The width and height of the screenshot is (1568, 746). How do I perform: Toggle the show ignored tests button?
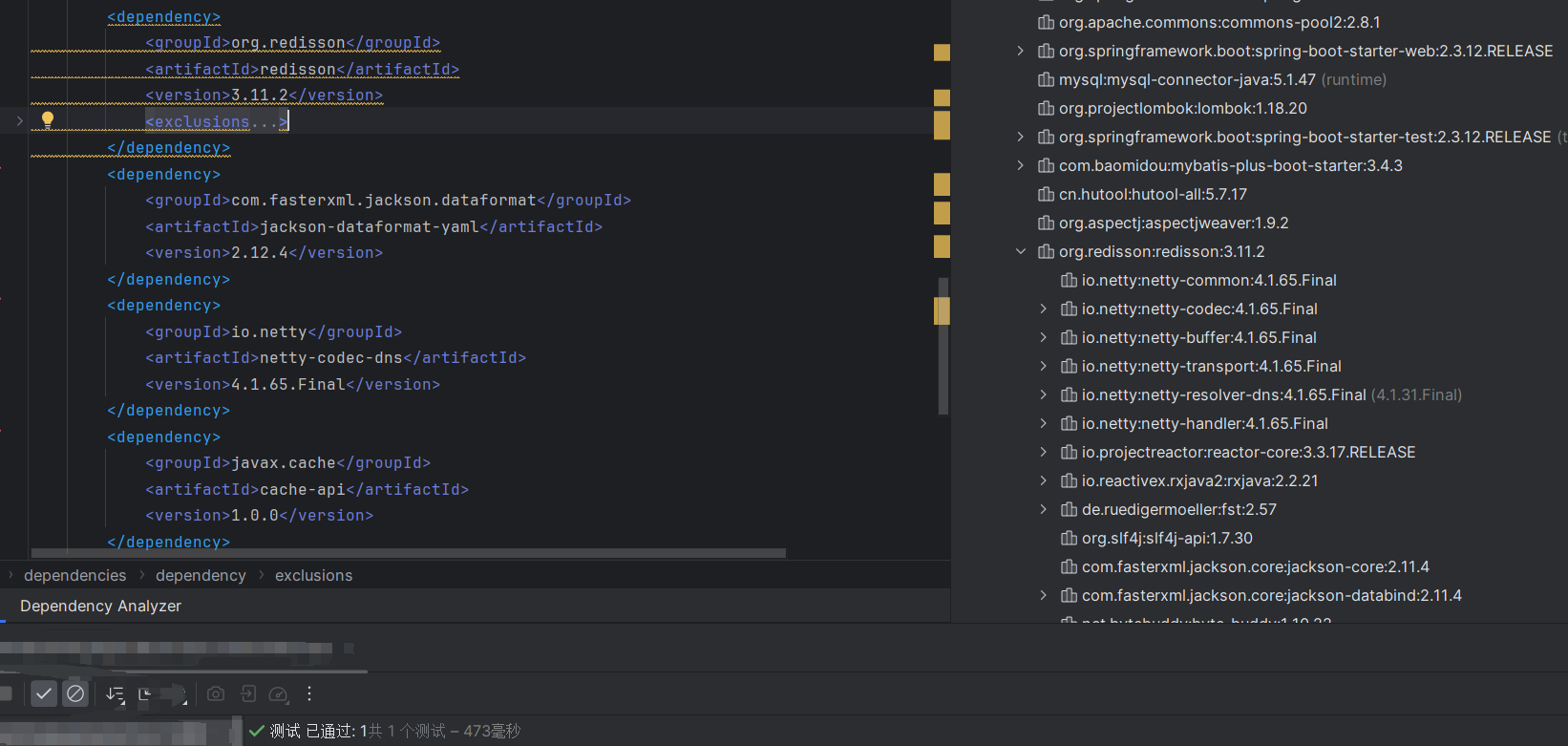(75, 694)
